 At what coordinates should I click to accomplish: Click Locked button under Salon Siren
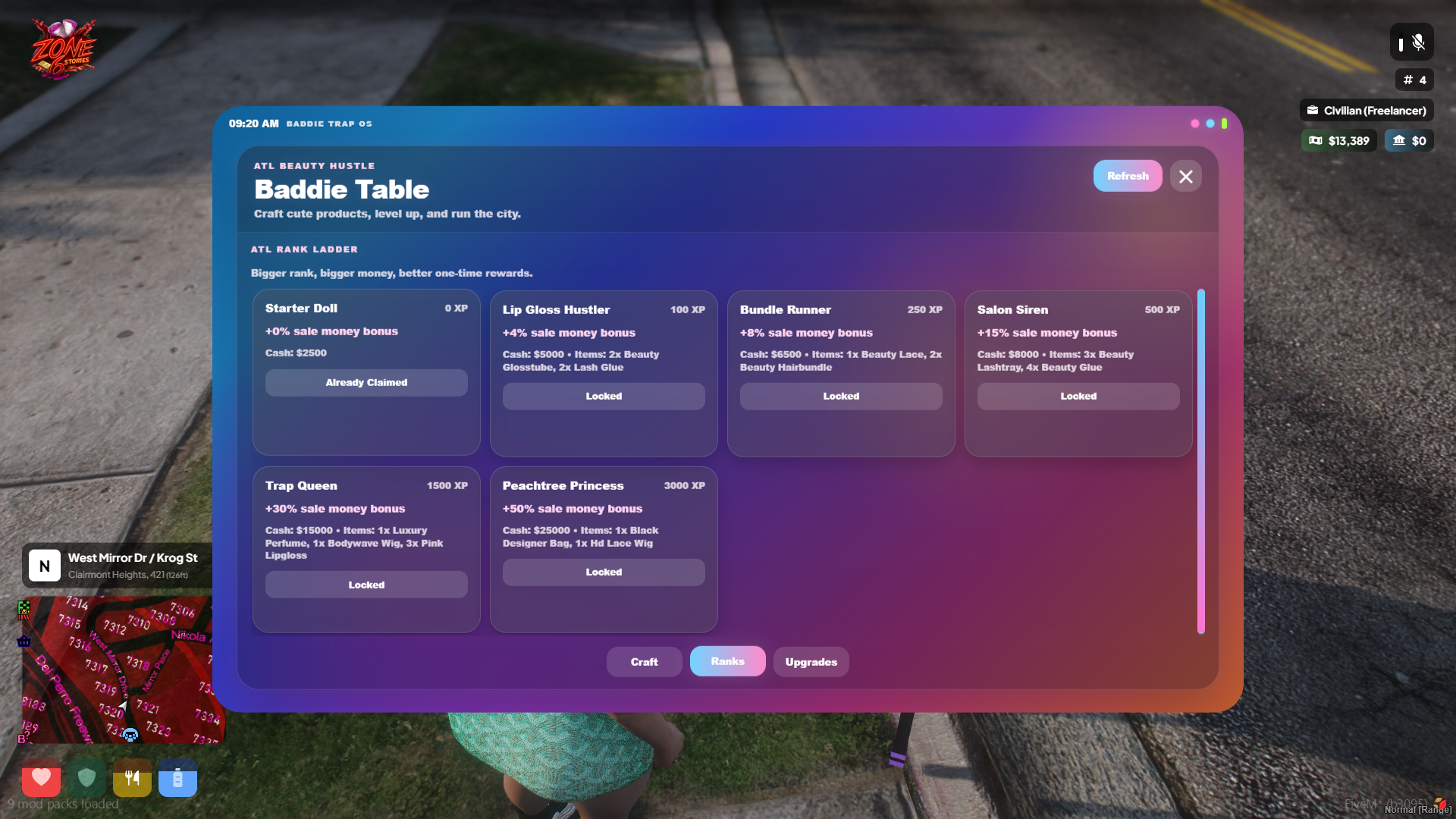click(1078, 397)
